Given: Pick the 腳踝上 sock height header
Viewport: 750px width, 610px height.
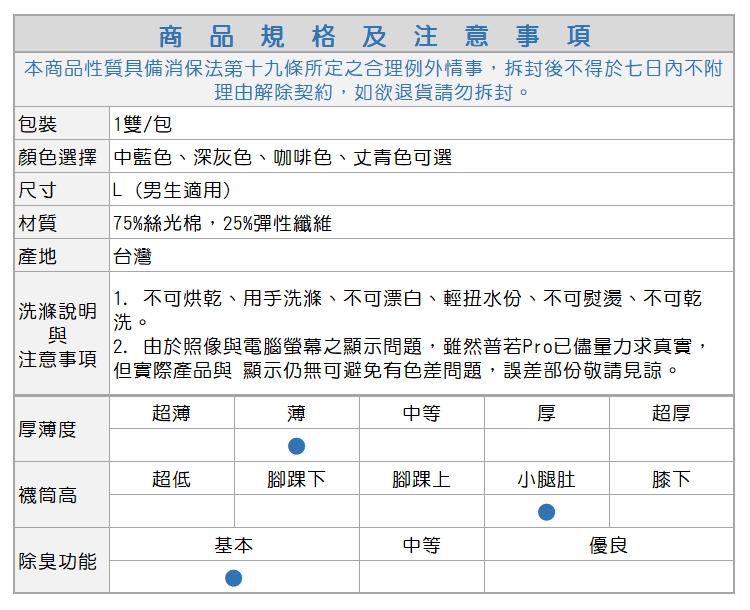Looking at the screenshot, I should tap(421, 479).
